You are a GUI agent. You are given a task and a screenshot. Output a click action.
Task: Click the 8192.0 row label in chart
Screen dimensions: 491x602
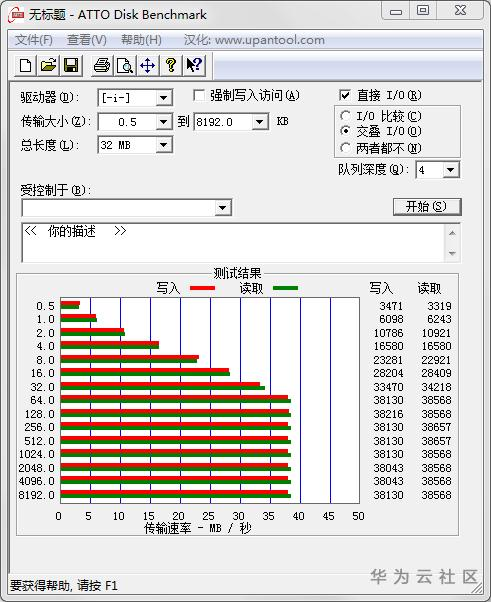[x=36, y=495]
